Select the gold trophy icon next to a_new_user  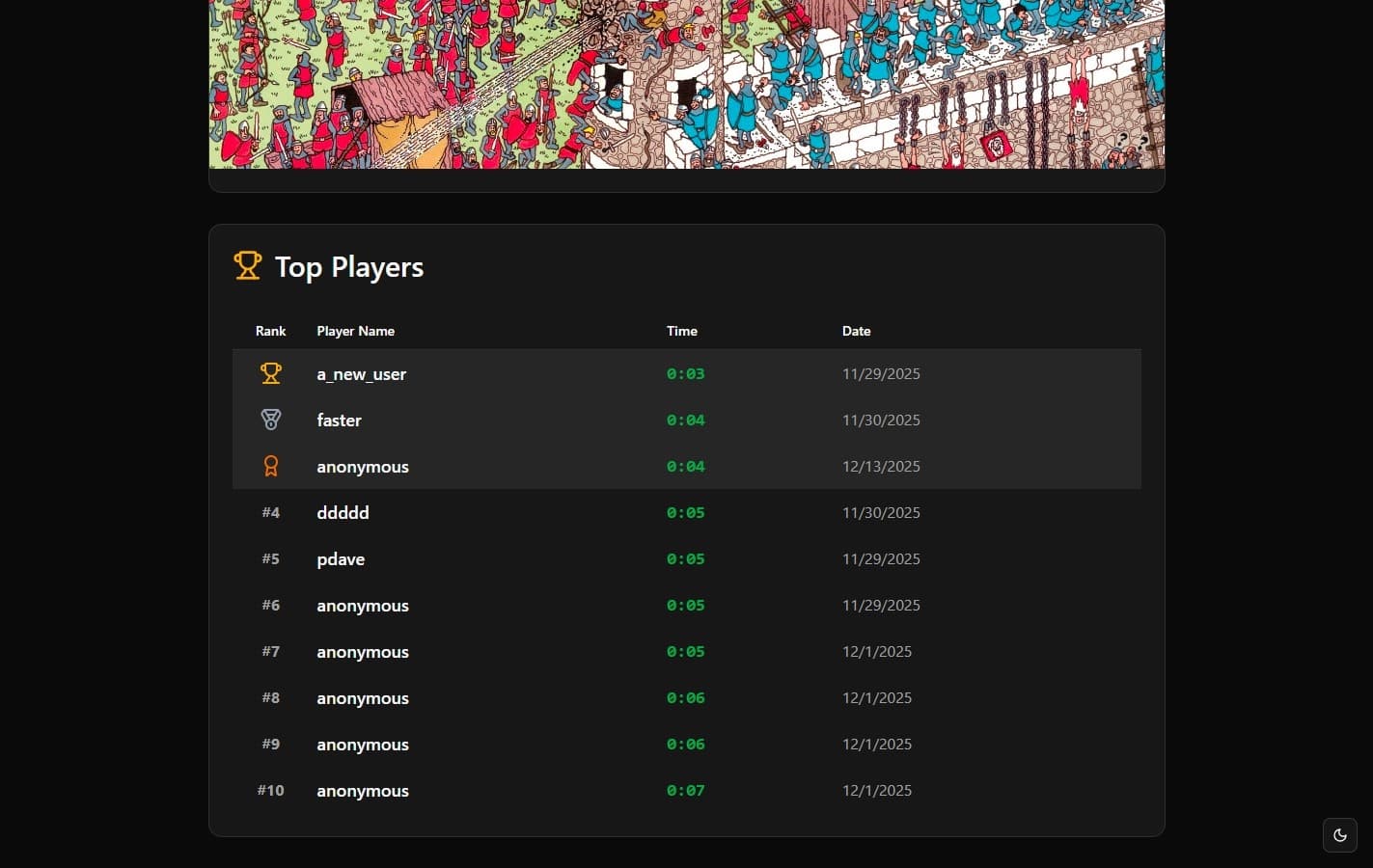tap(270, 373)
